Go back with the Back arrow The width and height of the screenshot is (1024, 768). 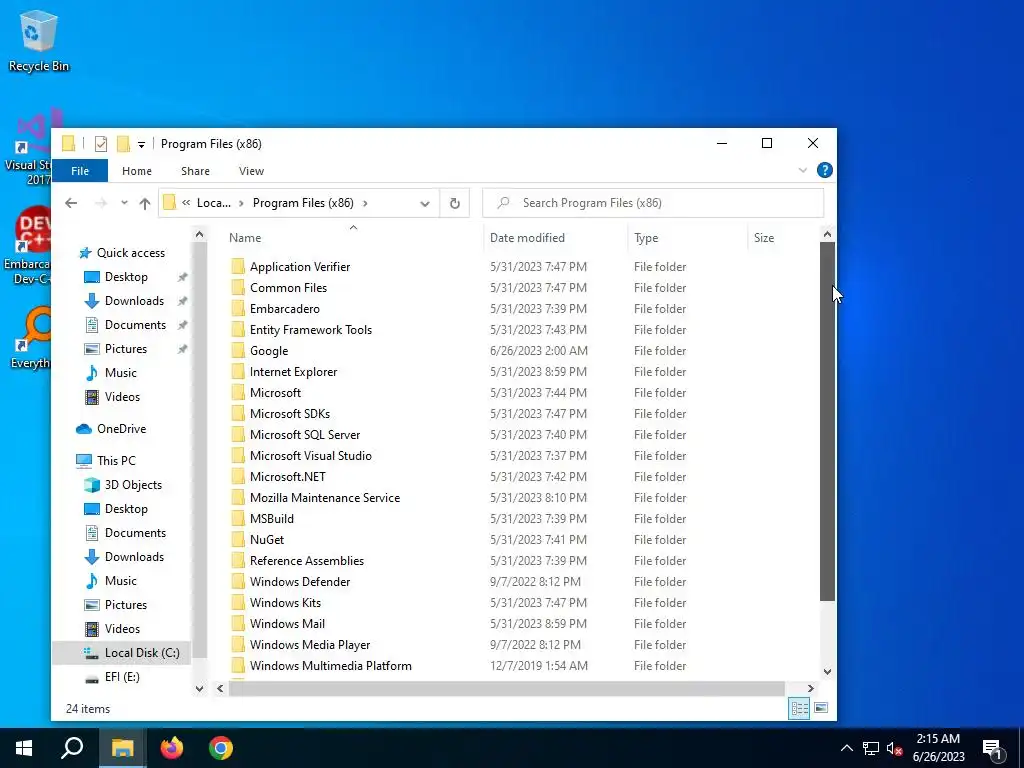71,203
